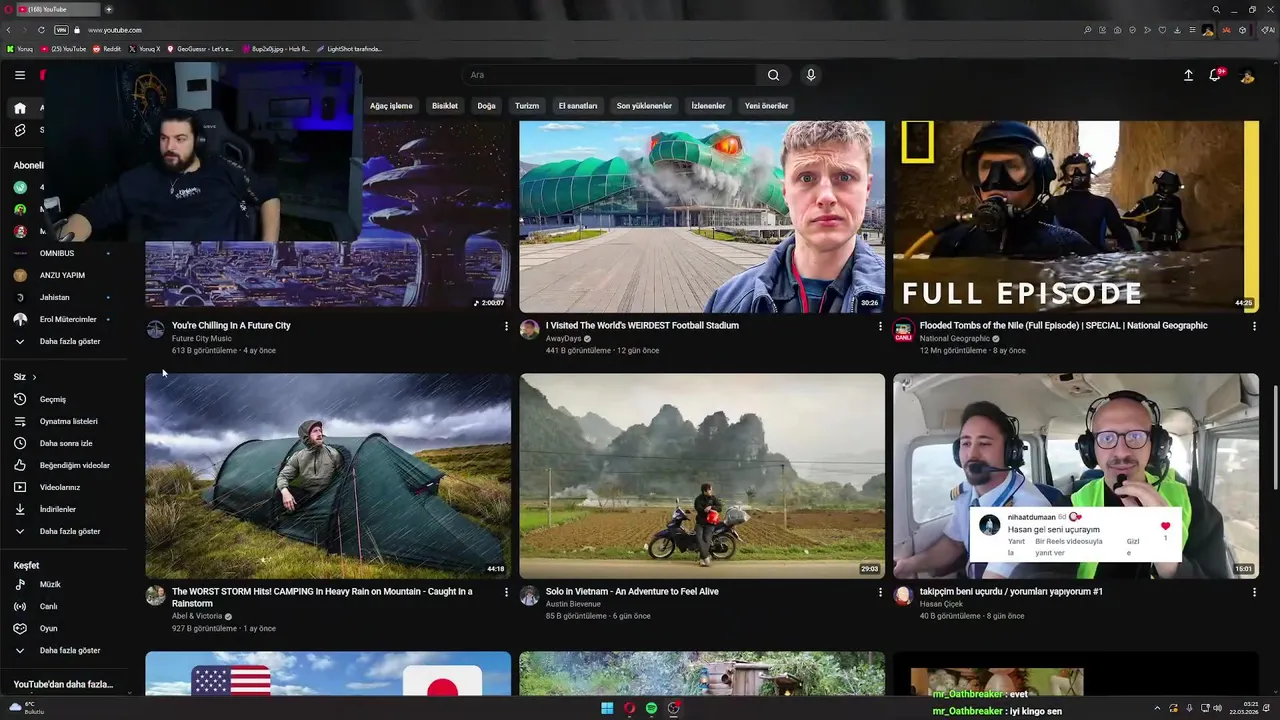Open the Windows Start button
Screen dimensions: 1280x720
point(607,709)
